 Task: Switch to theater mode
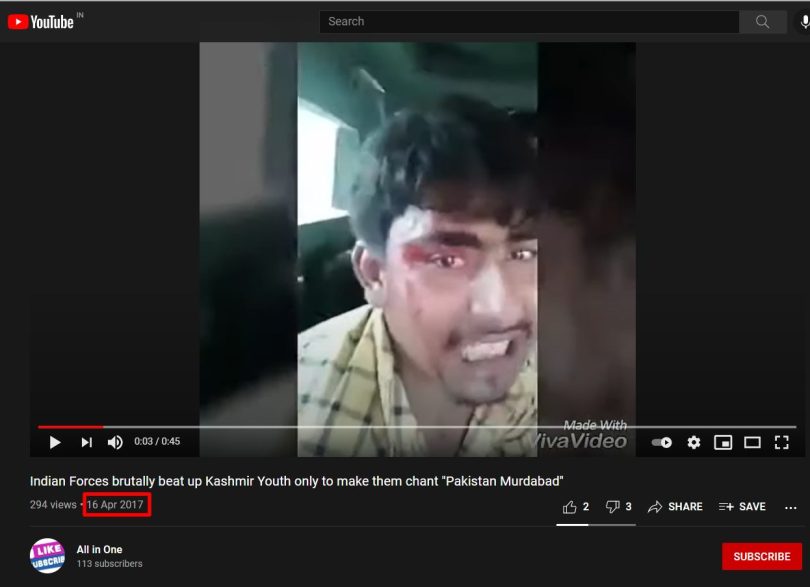752,442
